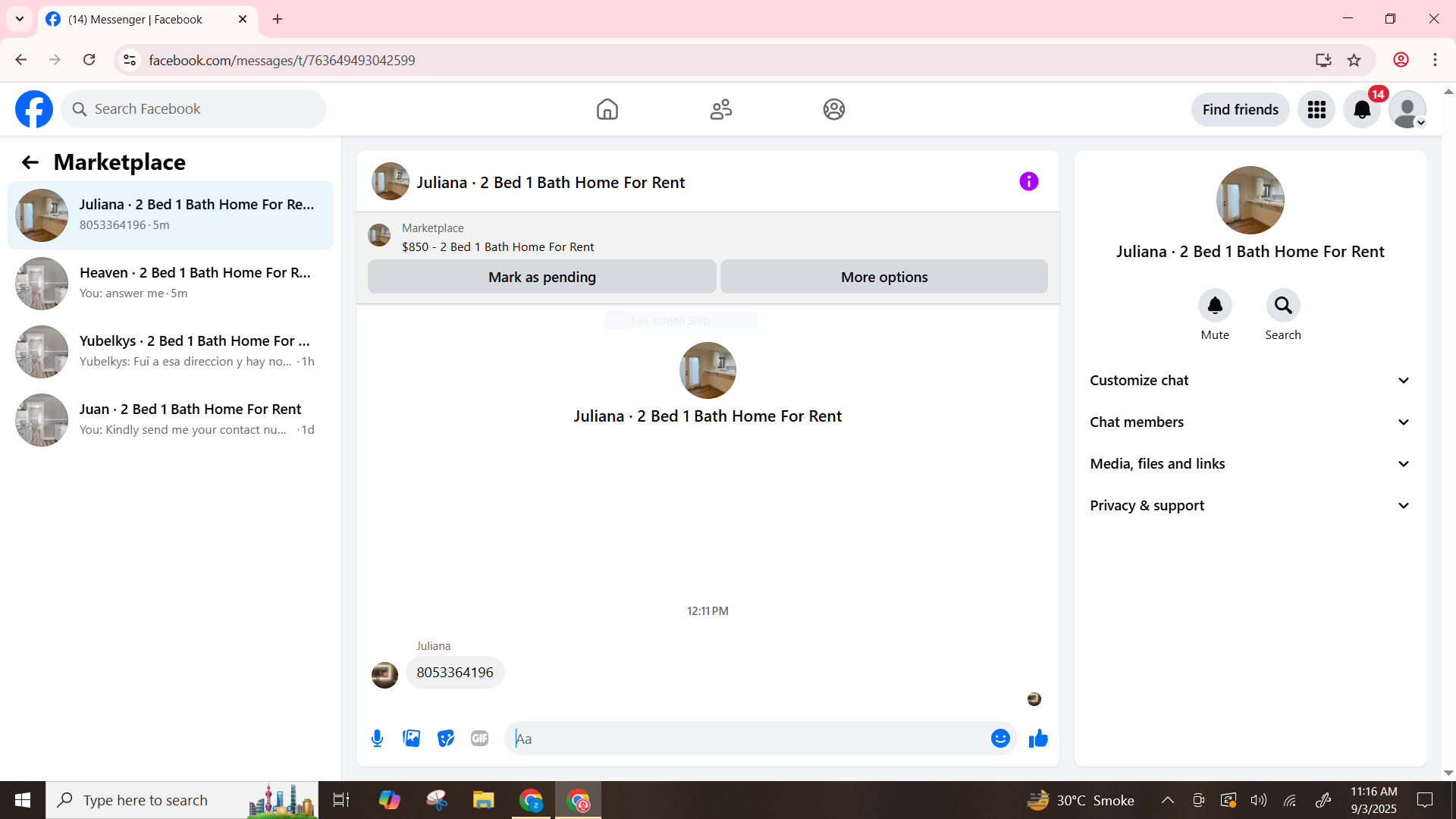Screen dimensions: 1456x819
Task: Click the back arrow next to Marketplace
Action: tap(30, 162)
